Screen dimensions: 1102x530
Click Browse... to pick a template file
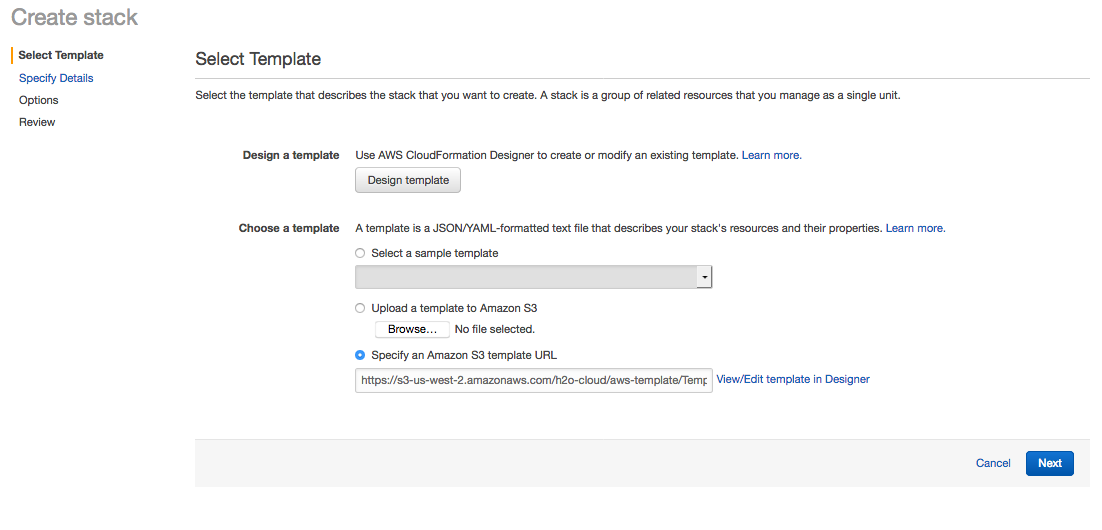[x=412, y=329]
